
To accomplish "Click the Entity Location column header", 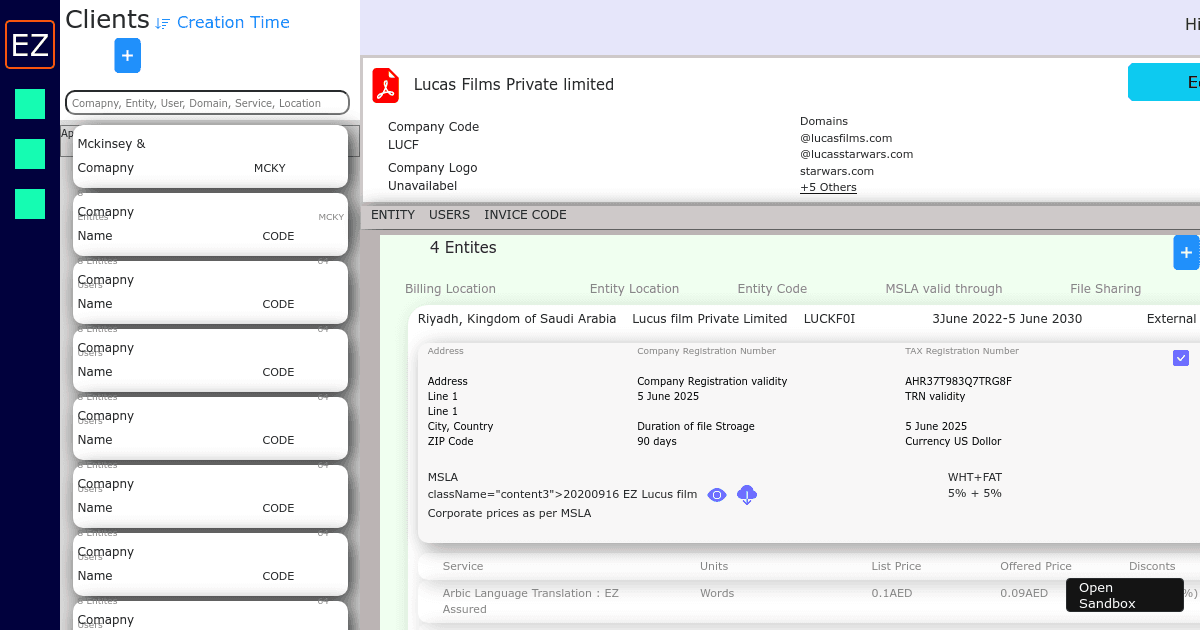I will pos(634,289).
